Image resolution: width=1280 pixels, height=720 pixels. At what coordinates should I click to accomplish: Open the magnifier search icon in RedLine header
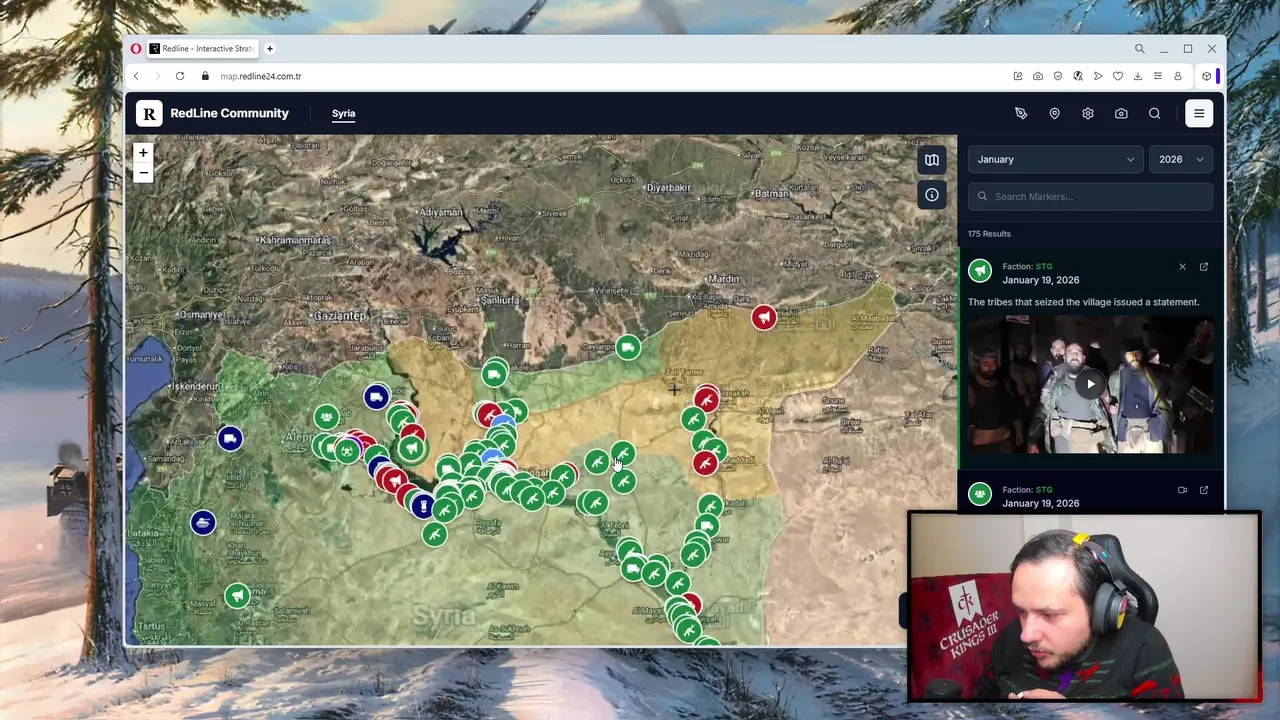[1155, 114]
